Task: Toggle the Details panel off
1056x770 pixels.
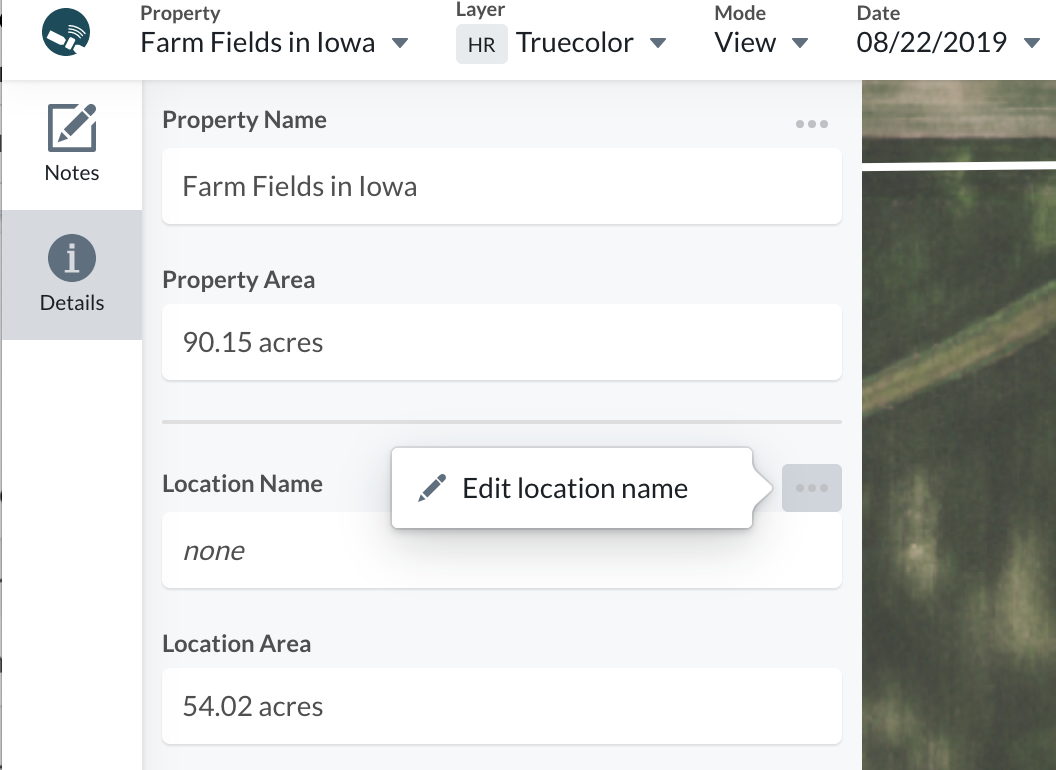Action: coord(71,275)
